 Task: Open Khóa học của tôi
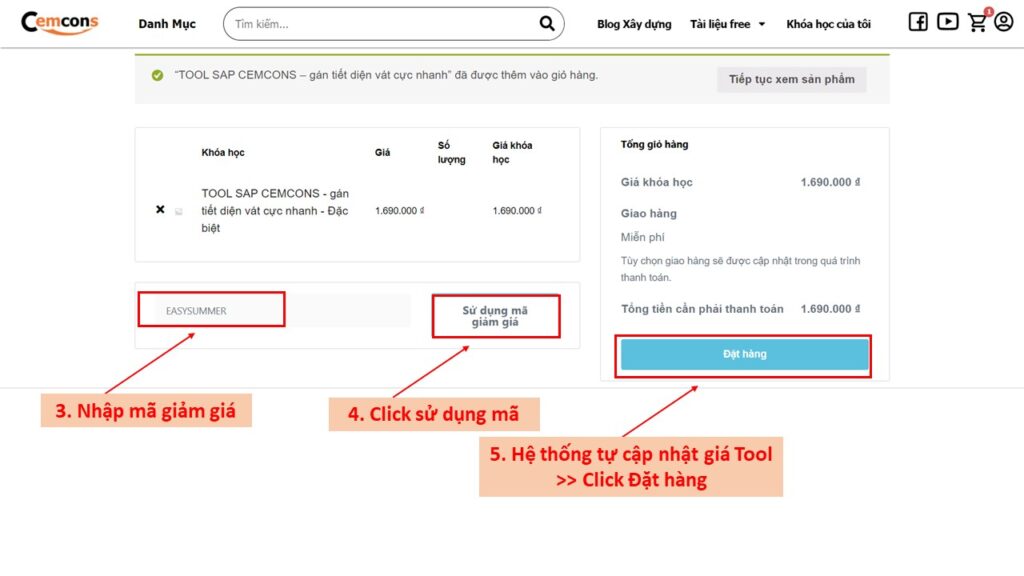[828, 24]
